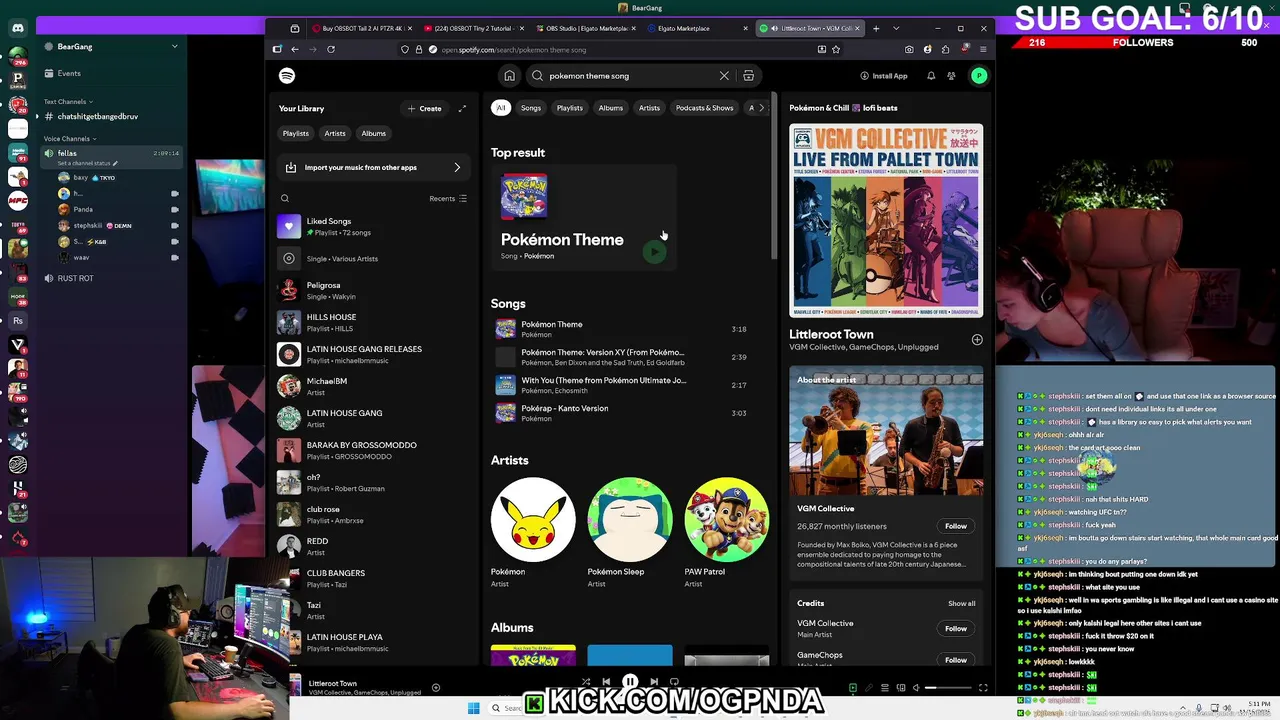Skip to previous track
Image resolution: width=1280 pixels, height=720 pixels.
[606, 682]
